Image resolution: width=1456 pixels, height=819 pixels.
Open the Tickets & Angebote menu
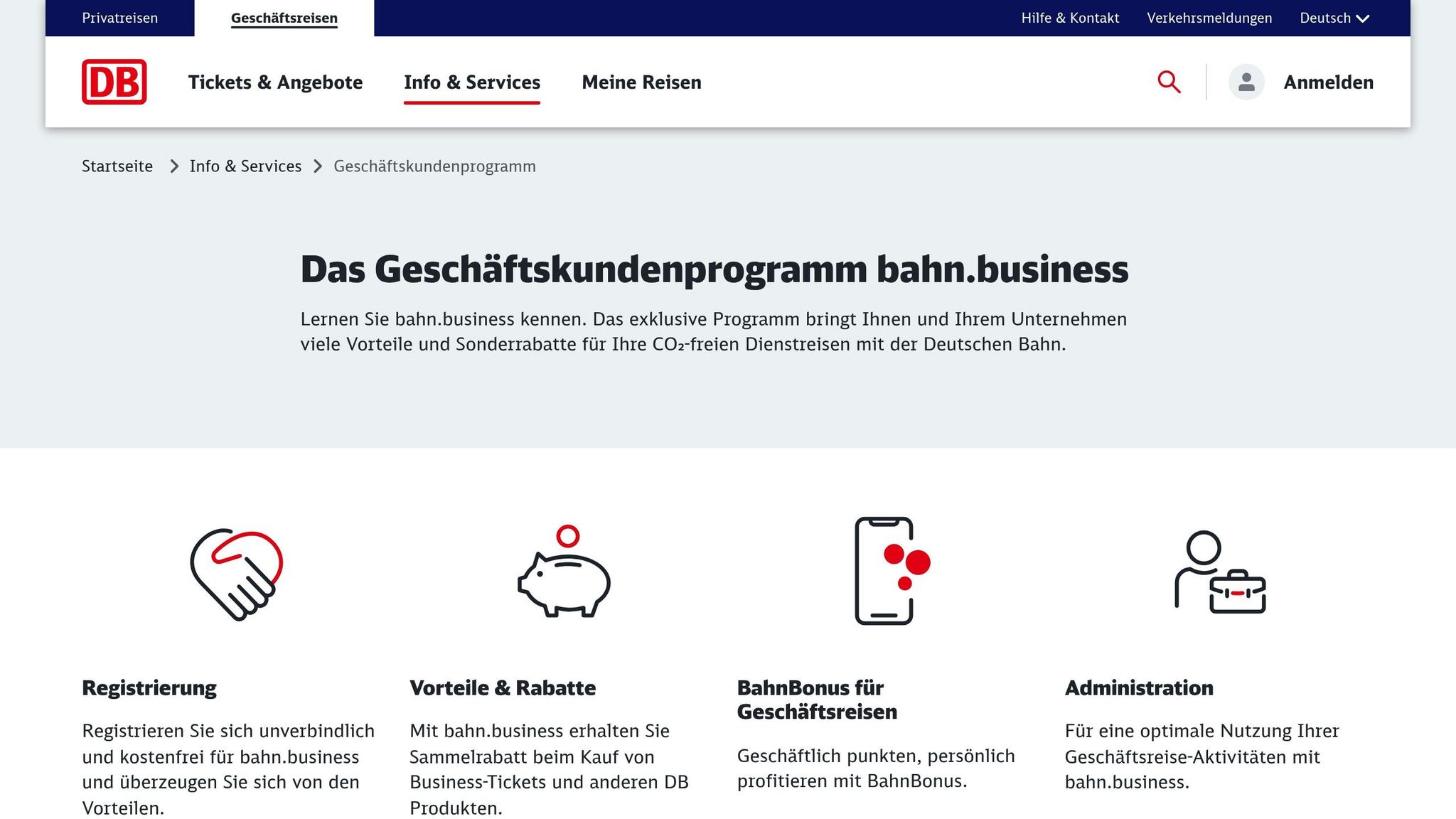(x=275, y=82)
